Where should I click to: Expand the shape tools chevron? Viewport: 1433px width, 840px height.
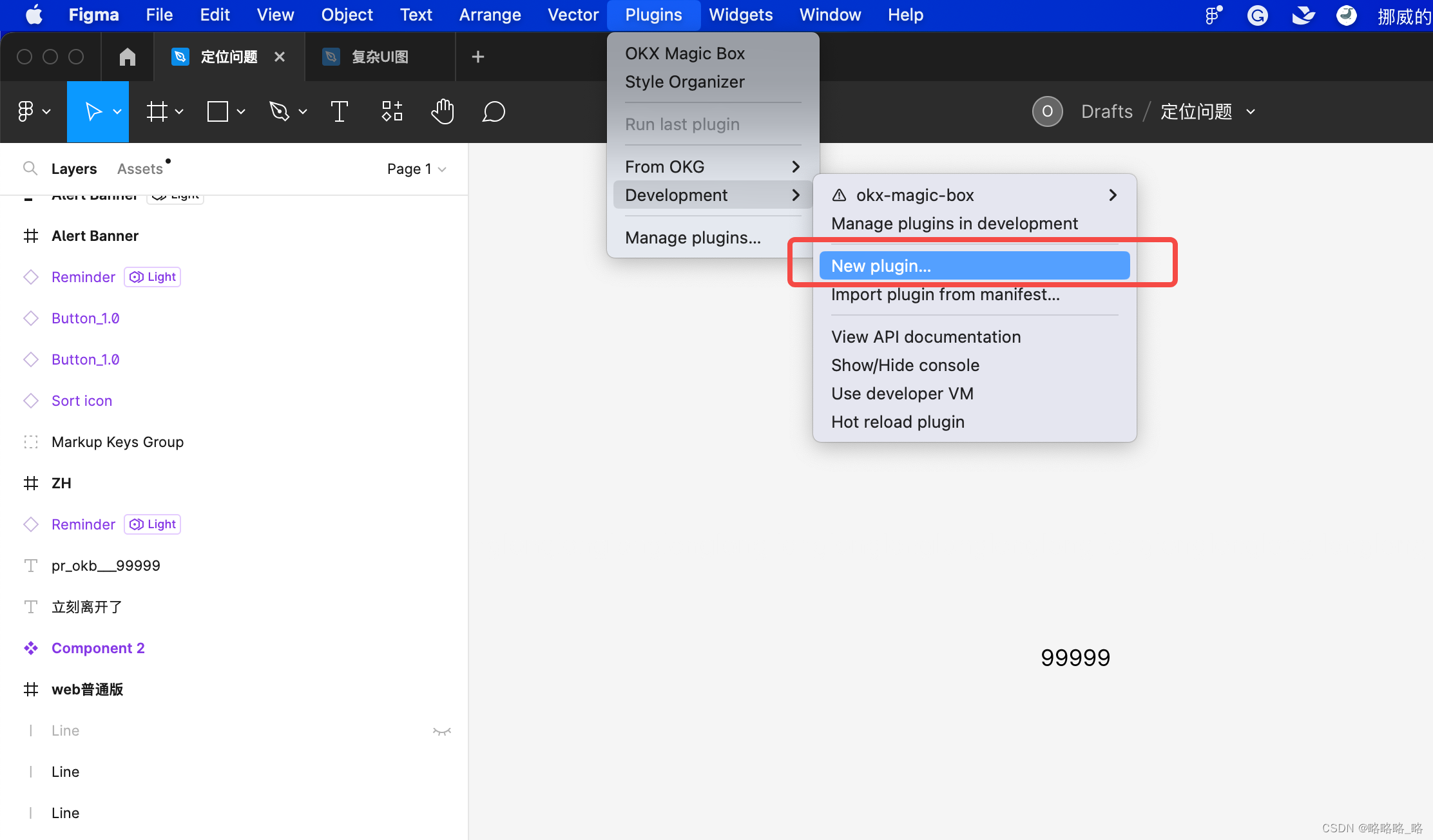(241, 111)
